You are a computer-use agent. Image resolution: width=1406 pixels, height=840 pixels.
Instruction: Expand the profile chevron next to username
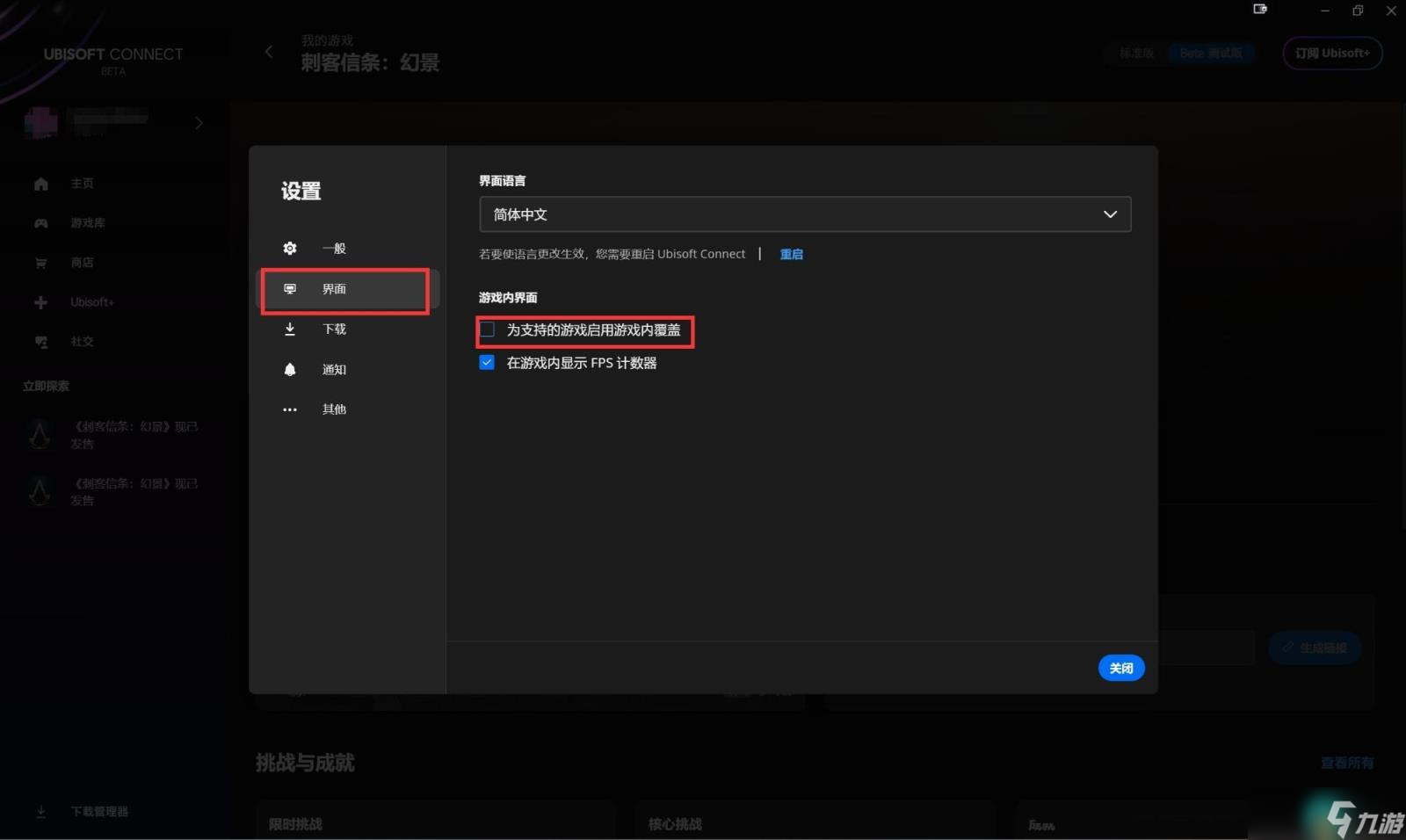[199, 123]
